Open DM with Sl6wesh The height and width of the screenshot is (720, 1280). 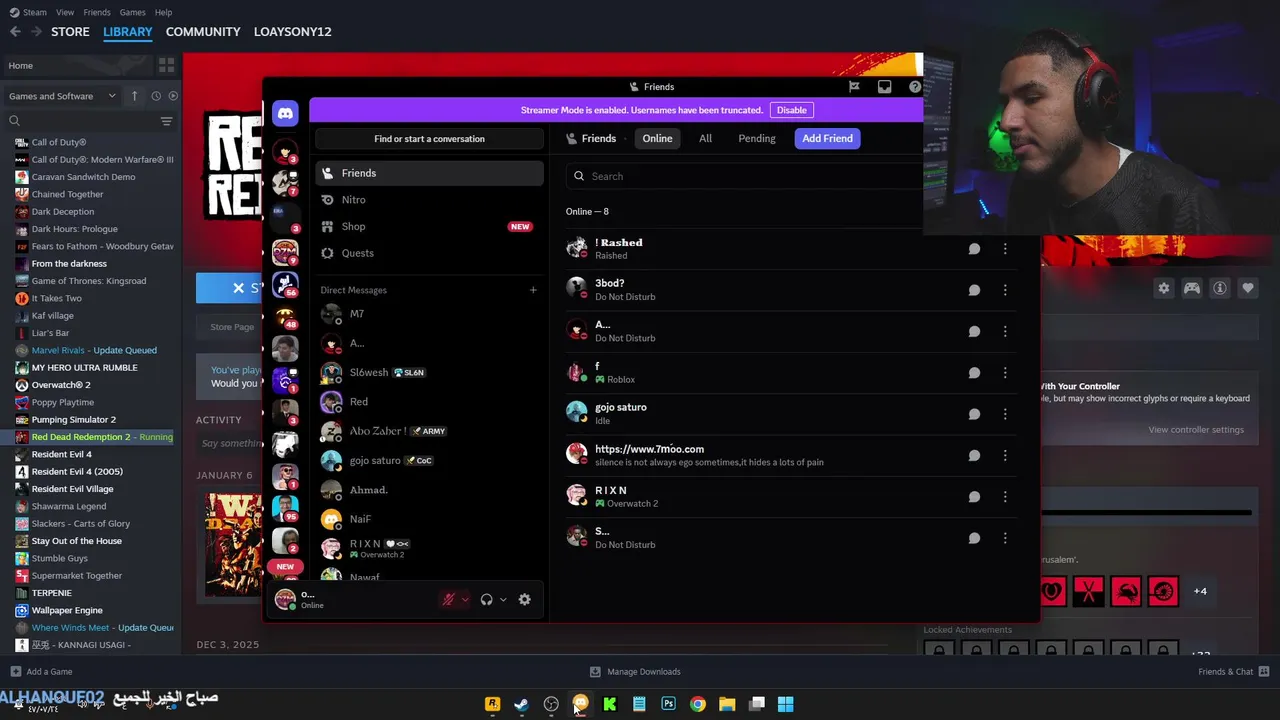click(429, 372)
